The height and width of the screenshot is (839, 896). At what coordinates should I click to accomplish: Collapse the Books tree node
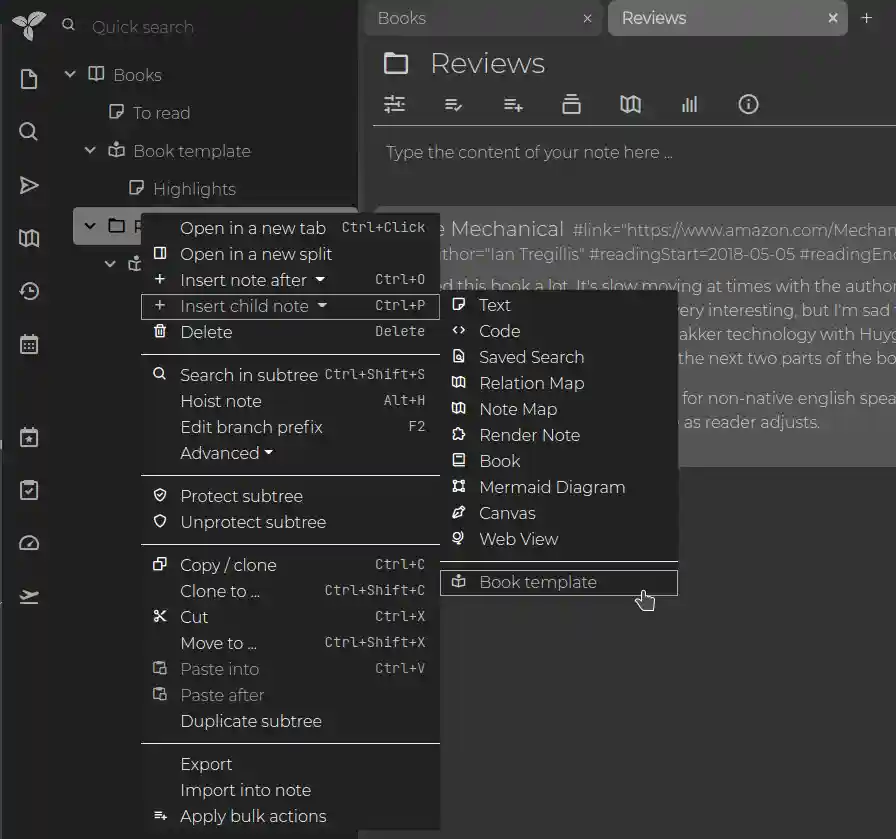pyautogui.click(x=70, y=75)
